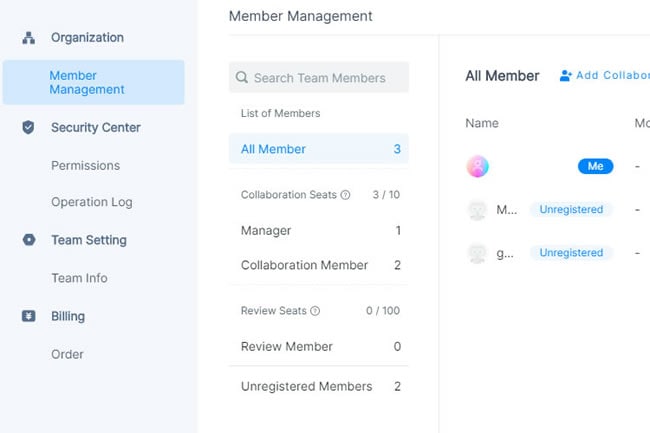The height and width of the screenshot is (433, 650).
Task: Click the Review Seats help icon
Action: coord(315,311)
